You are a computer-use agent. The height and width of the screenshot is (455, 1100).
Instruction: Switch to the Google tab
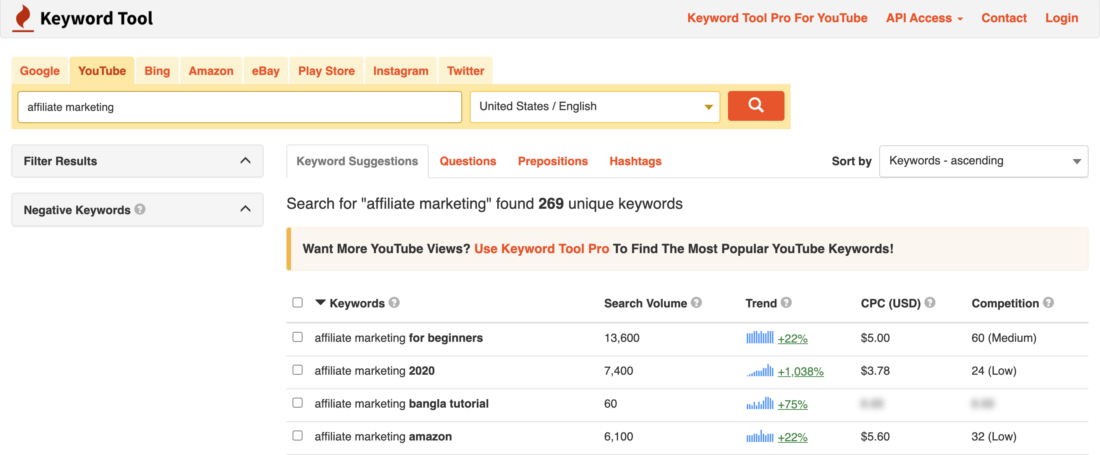tap(40, 71)
